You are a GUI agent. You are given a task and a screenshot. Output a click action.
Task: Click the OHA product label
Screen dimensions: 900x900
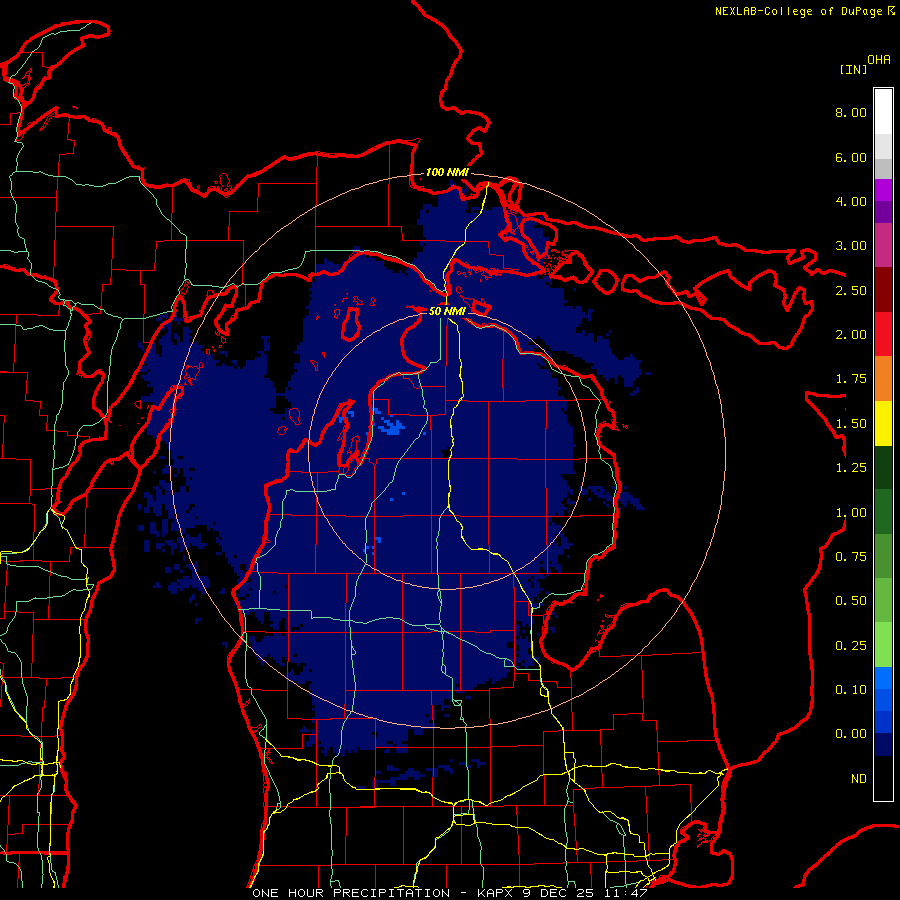[879, 60]
